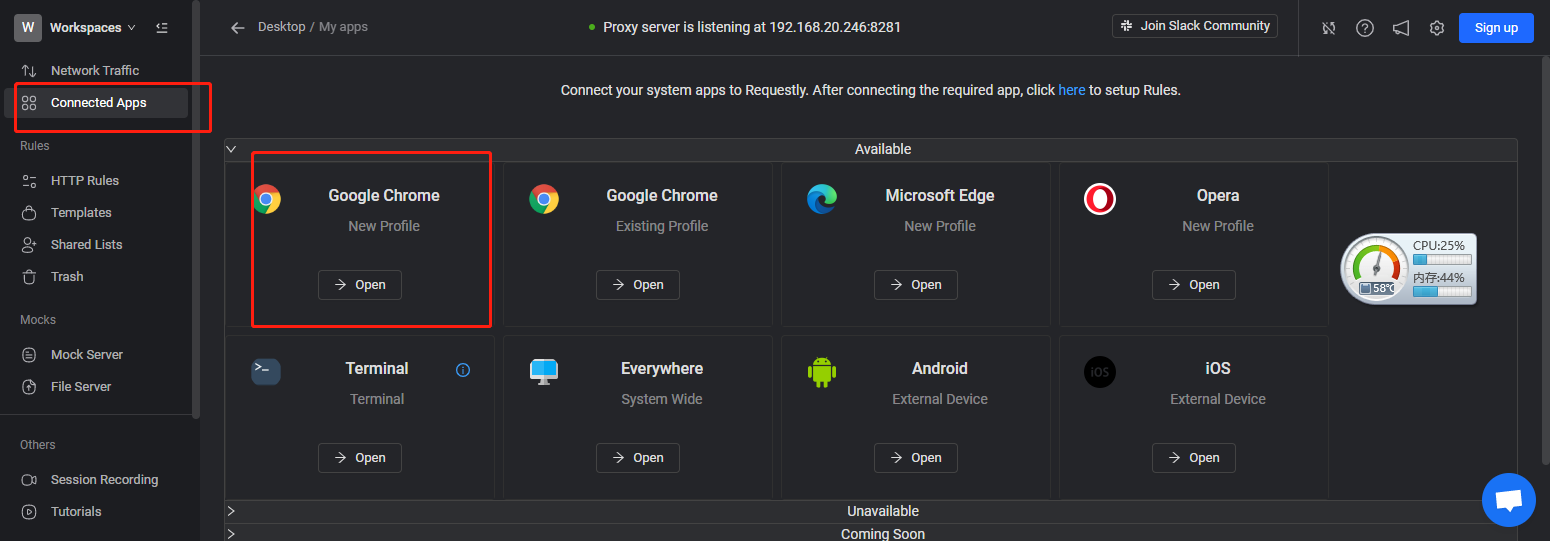Screen dimensions: 1550x541
Task: Collapse the Available section
Action: click(231, 149)
